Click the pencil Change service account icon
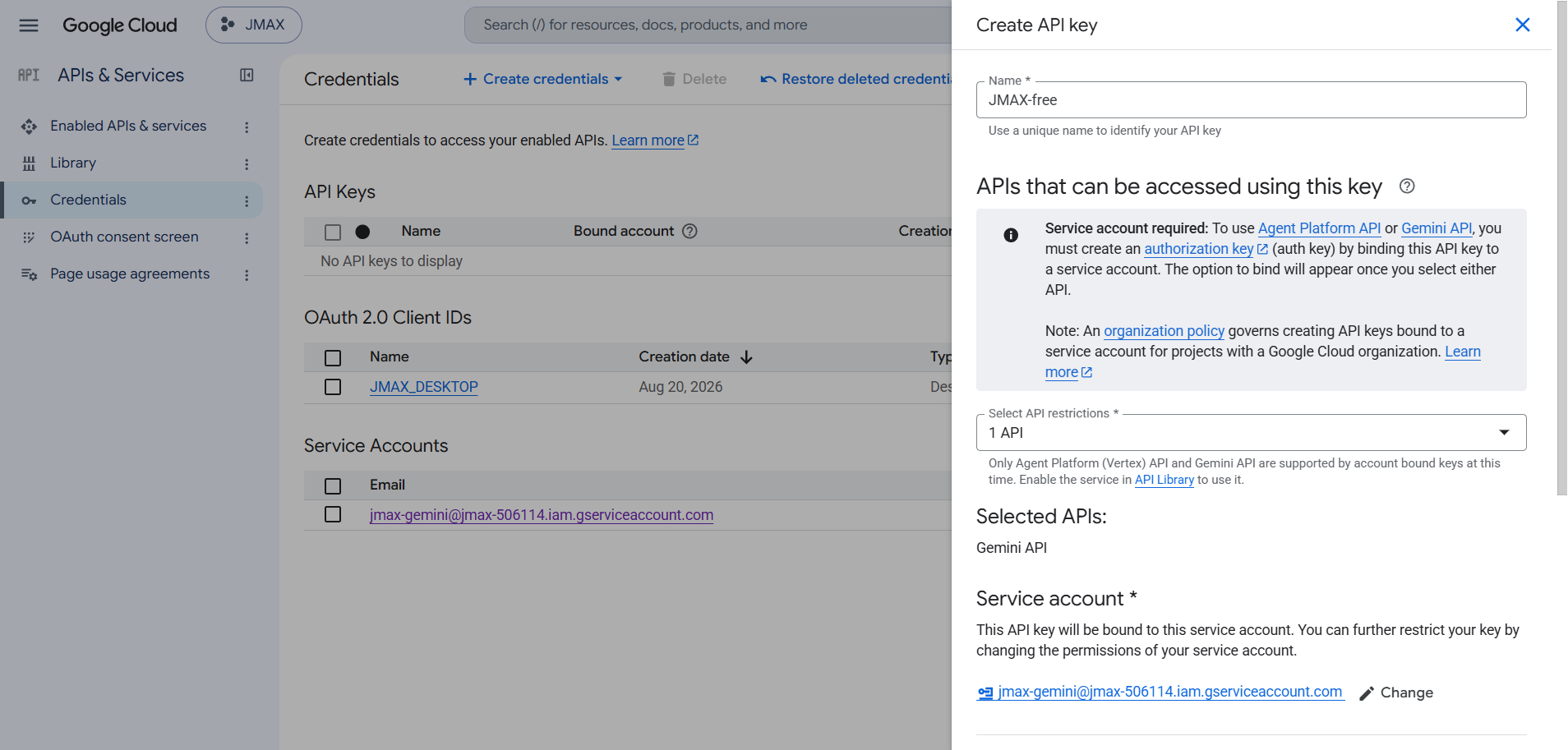Screen dimensions: 1568x750 pos(1367,693)
